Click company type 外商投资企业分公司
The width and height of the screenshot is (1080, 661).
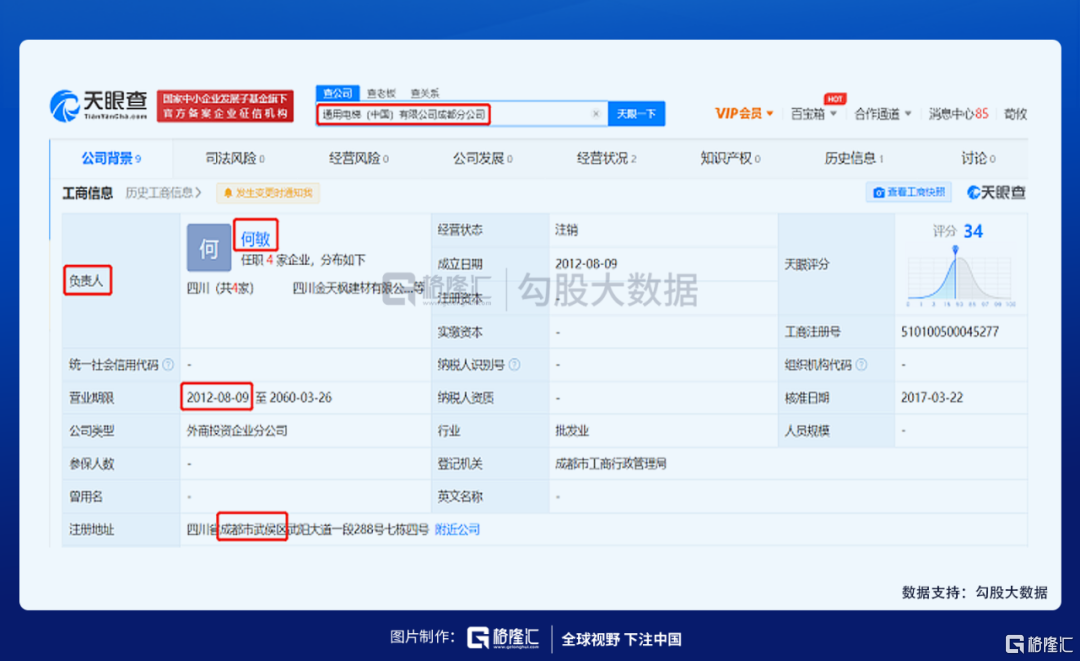pyautogui.click(x=237, y=431)
